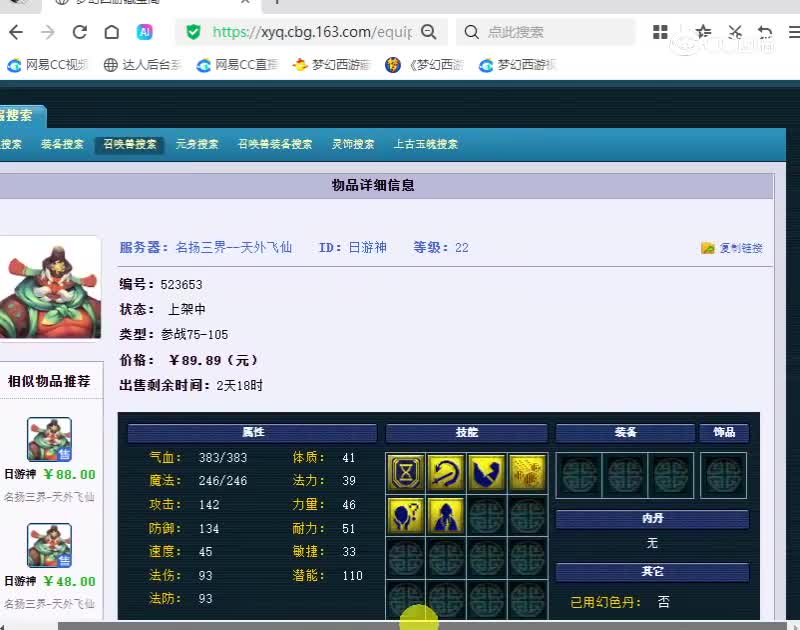The height and width of the screenshot is (630, 800).
Task: Click the 编号 523653 text
Action: click(x=161, y=284)
